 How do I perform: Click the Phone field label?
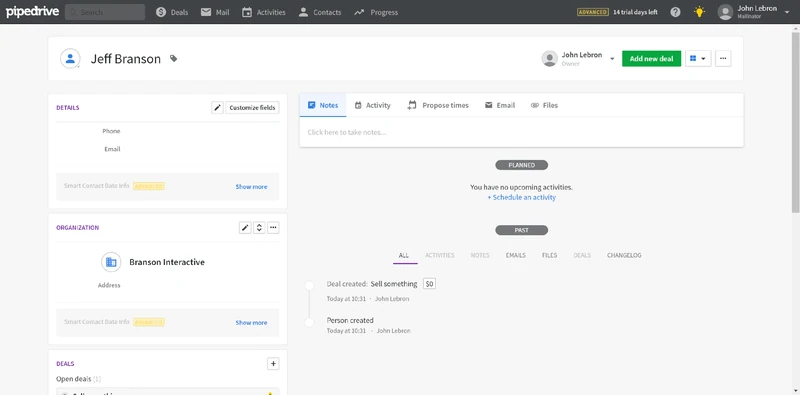click(x=111, y=131)
